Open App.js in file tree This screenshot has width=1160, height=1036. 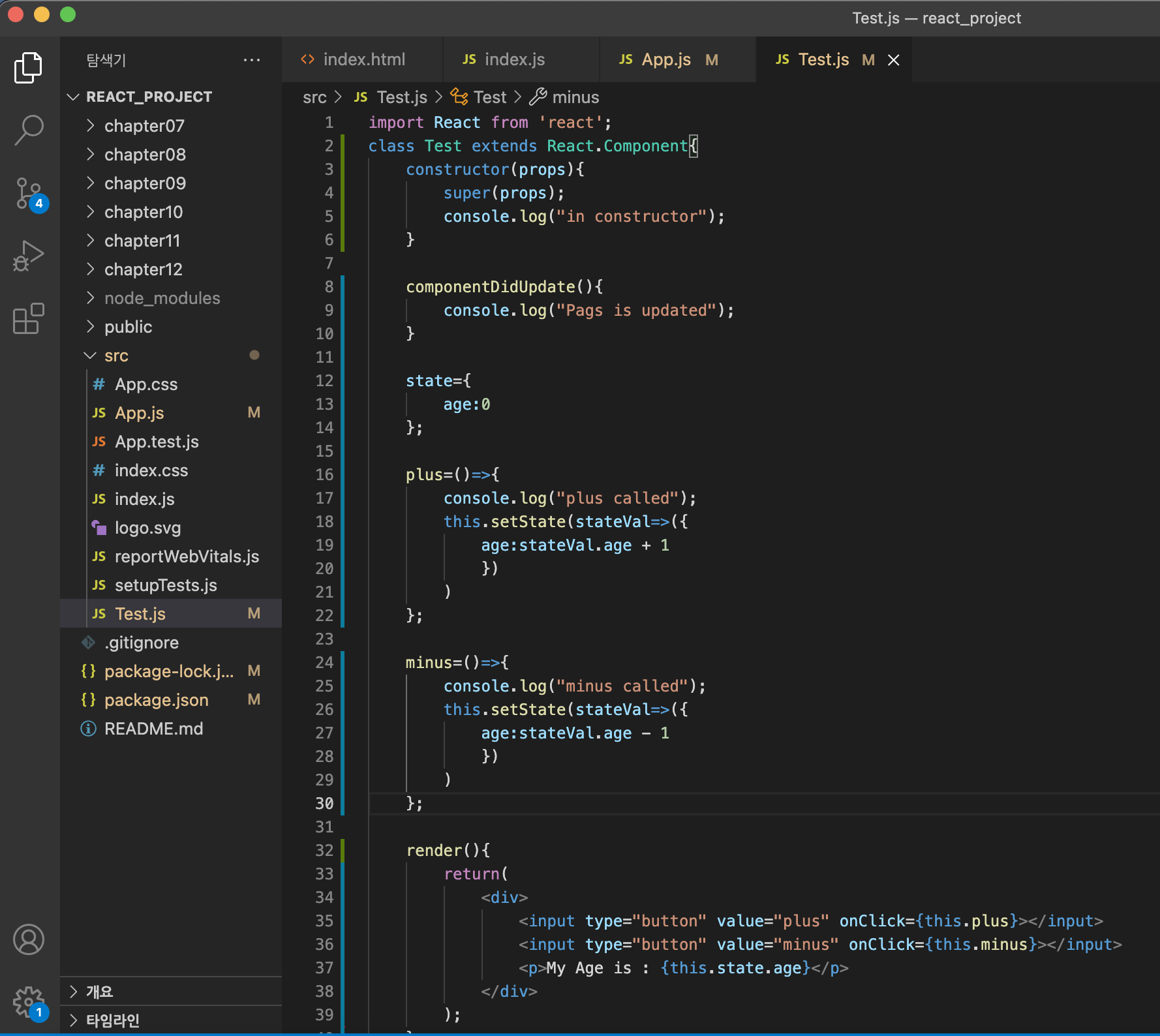pyautogui.click(x=171, y=413)
